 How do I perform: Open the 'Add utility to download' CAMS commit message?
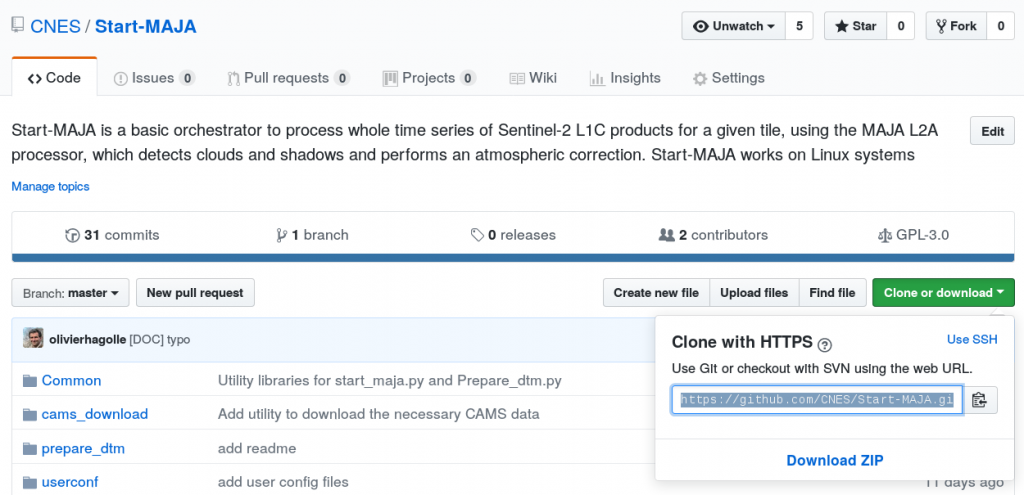tap(378, 415)
